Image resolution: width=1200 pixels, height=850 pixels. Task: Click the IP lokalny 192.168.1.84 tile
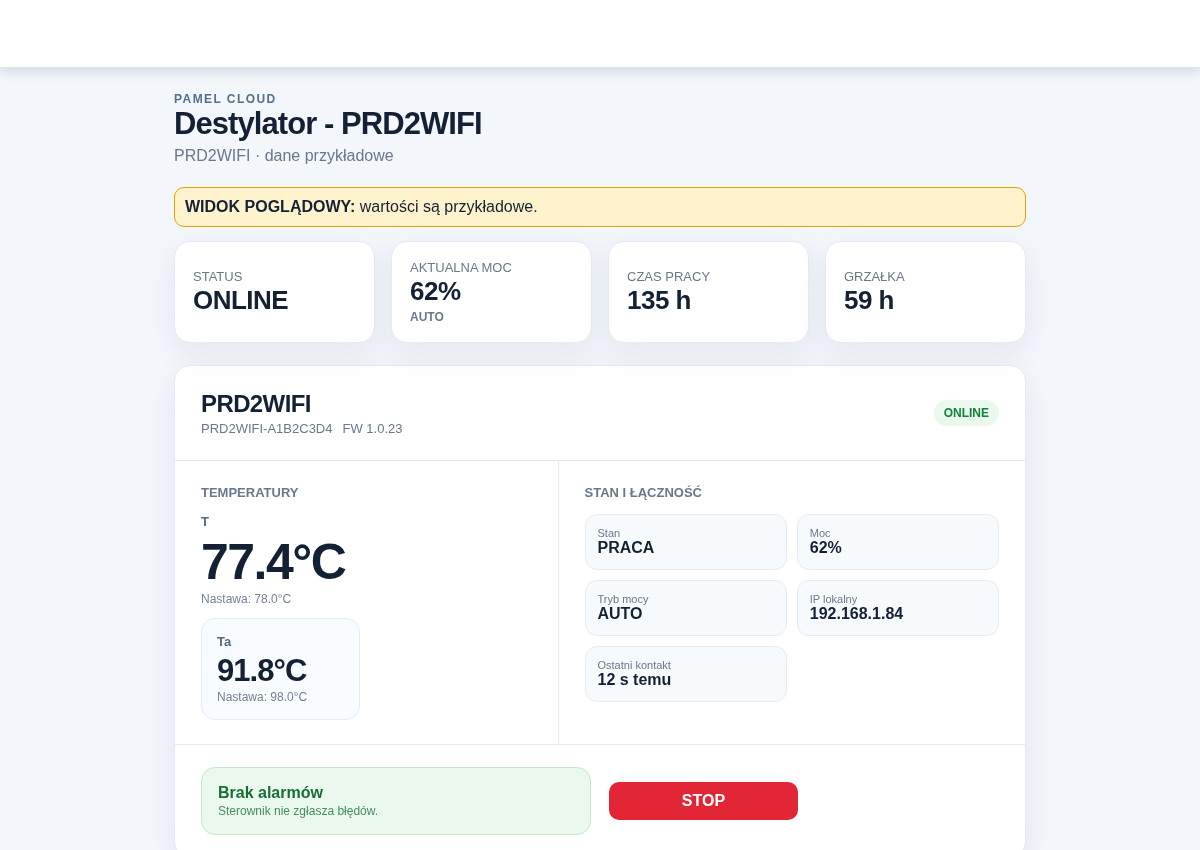click(x=898, y=608)
